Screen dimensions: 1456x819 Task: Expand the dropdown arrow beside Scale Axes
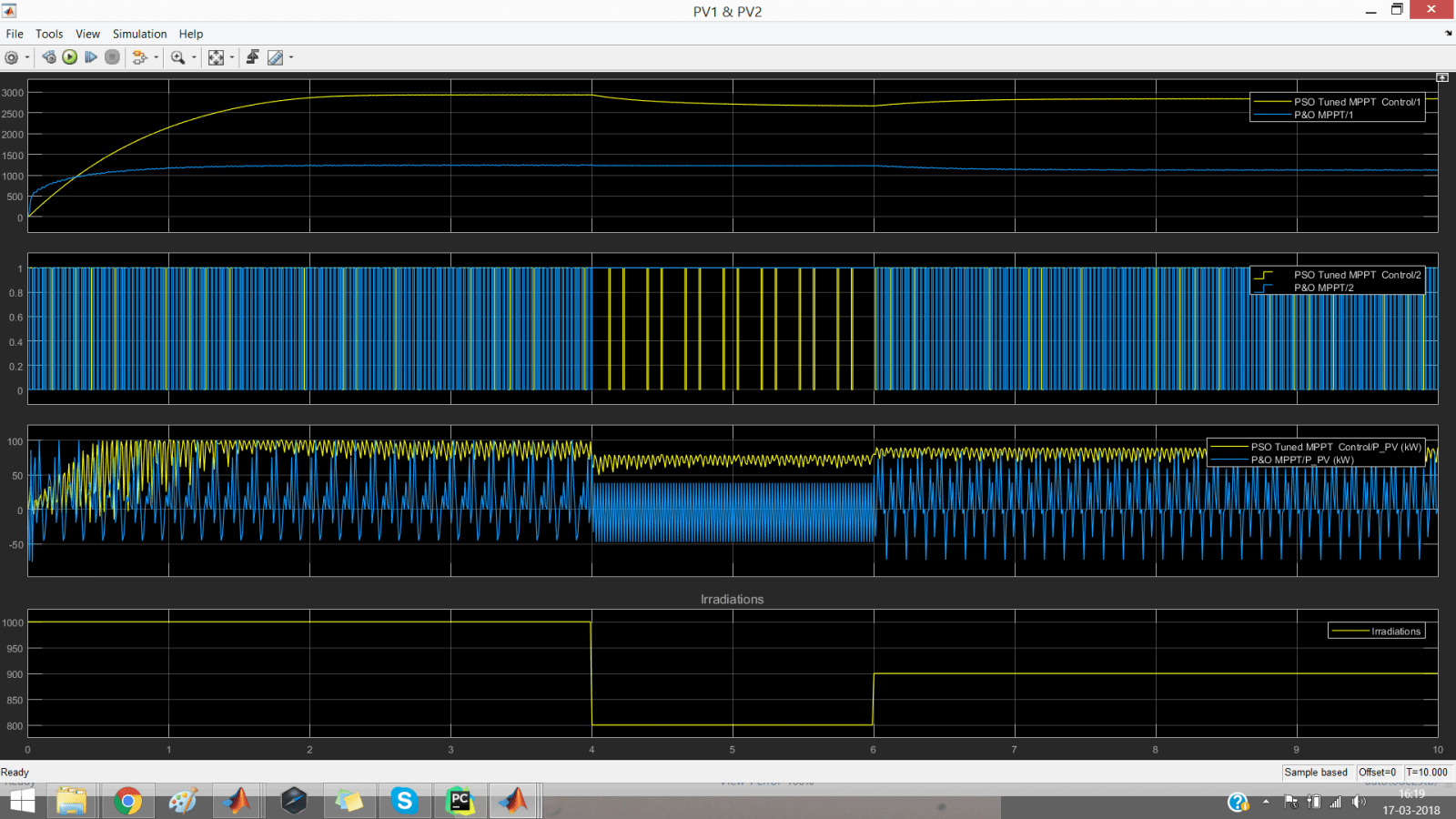(x=232, y=57)
